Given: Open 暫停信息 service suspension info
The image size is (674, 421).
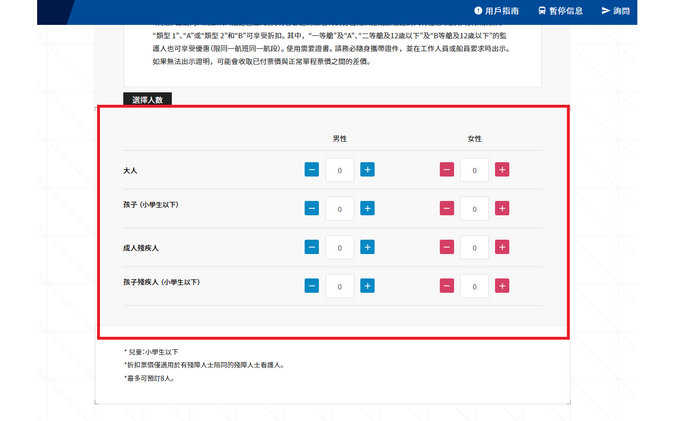Looking at the screenshot, I should 560,11.
